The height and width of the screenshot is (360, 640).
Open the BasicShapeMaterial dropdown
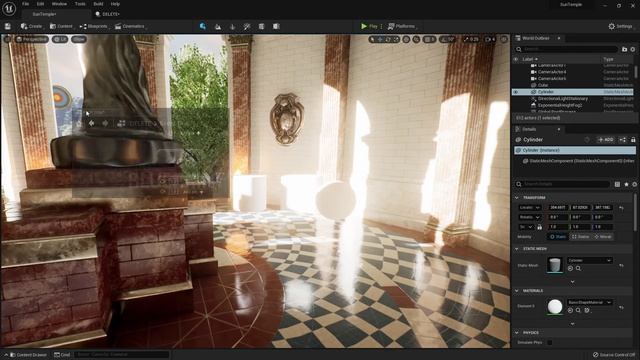pos(589,302)
